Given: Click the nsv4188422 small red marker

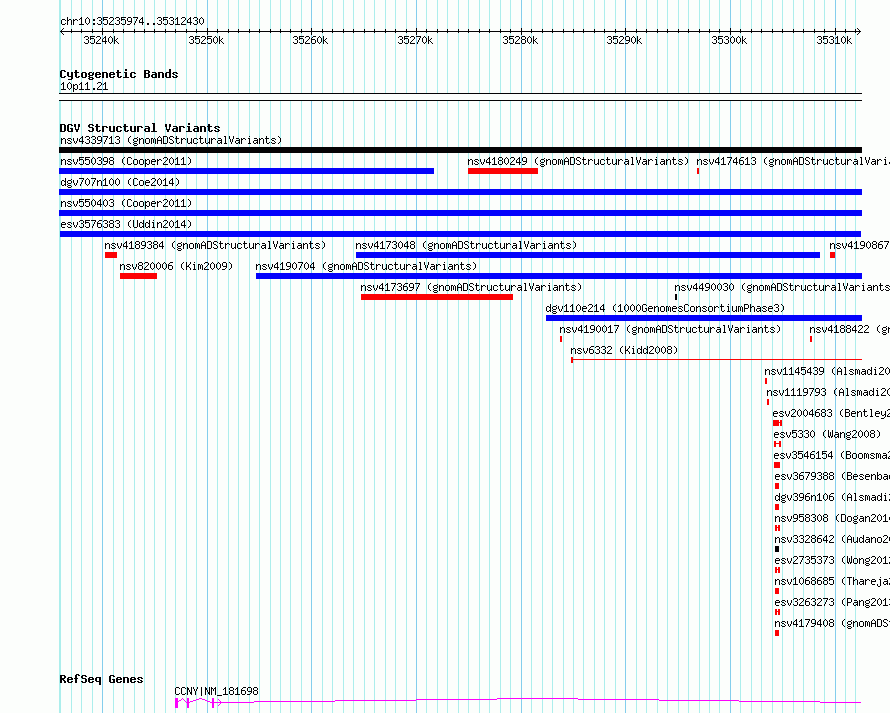Looking at the screenshot, I should pos(811,339).
